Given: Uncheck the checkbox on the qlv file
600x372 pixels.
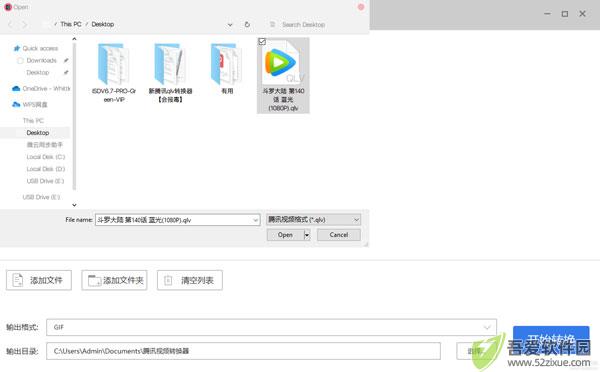Looking at the screenshot, I should pos(262,41).
